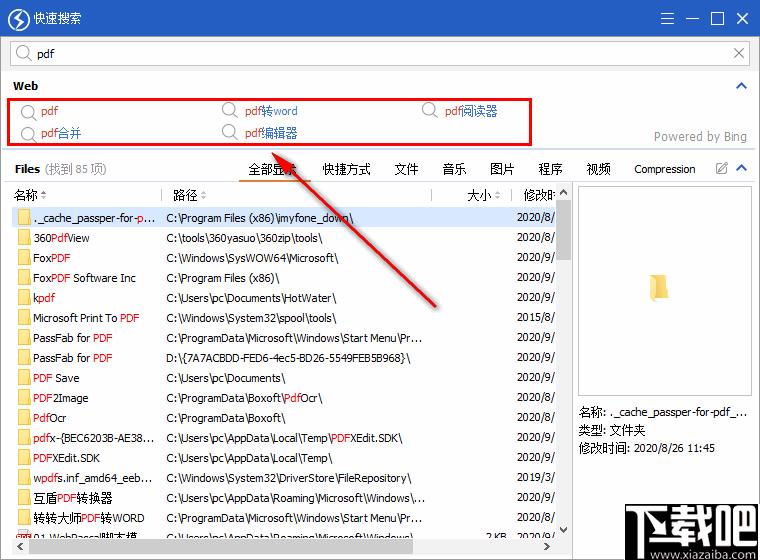Click scroll down arrow of file list

[x=563, y=529]
